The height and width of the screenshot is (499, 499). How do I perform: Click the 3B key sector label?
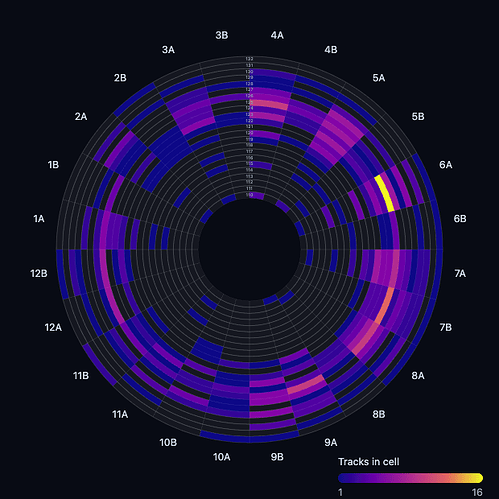tap(222, 35)
